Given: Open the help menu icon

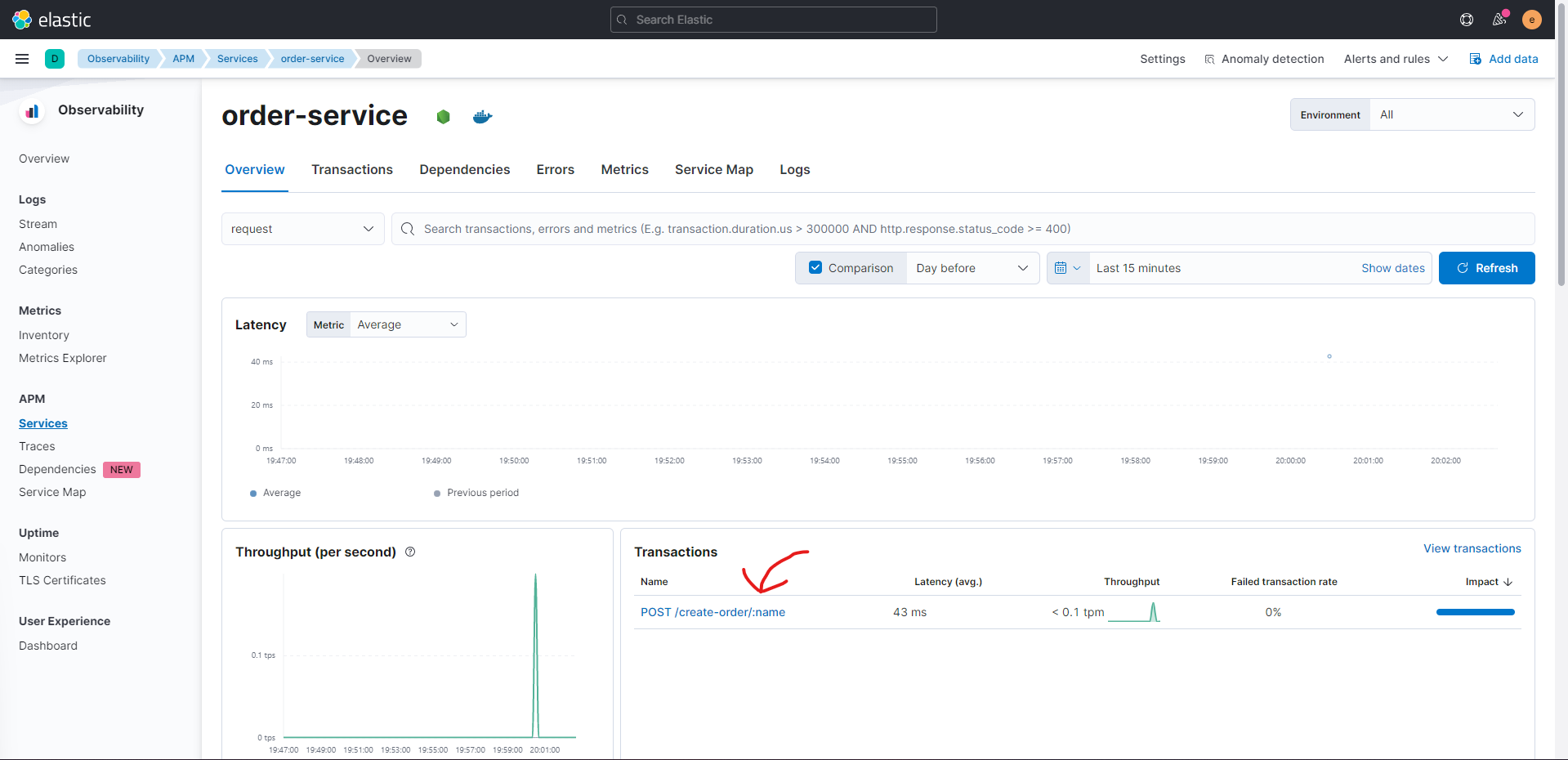Looking at the screenshot, I should [1467, 20].
